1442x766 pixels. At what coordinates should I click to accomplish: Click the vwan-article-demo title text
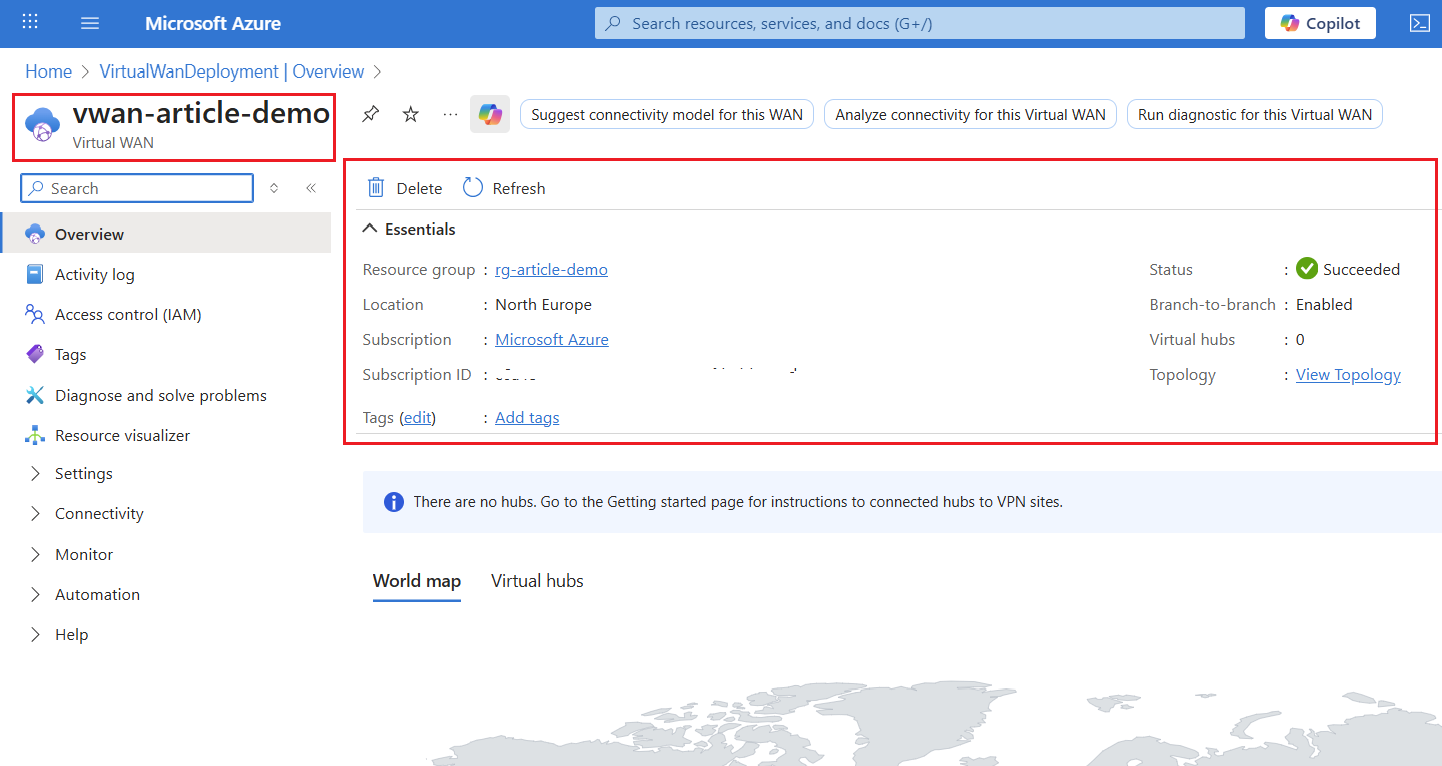click(x=201, y=113)
